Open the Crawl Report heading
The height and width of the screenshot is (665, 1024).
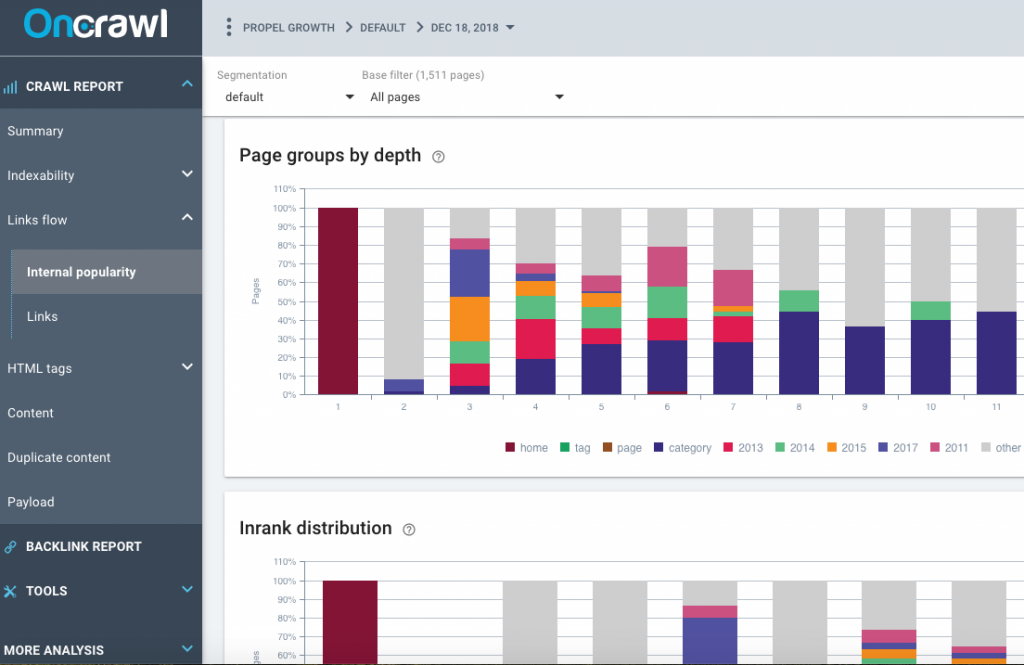coord(74,87)
